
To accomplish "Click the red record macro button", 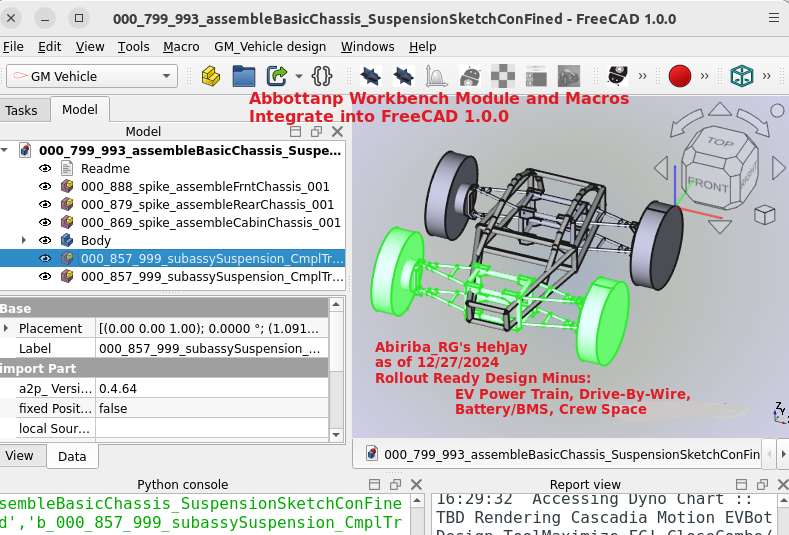I will [x=680, y=76].
